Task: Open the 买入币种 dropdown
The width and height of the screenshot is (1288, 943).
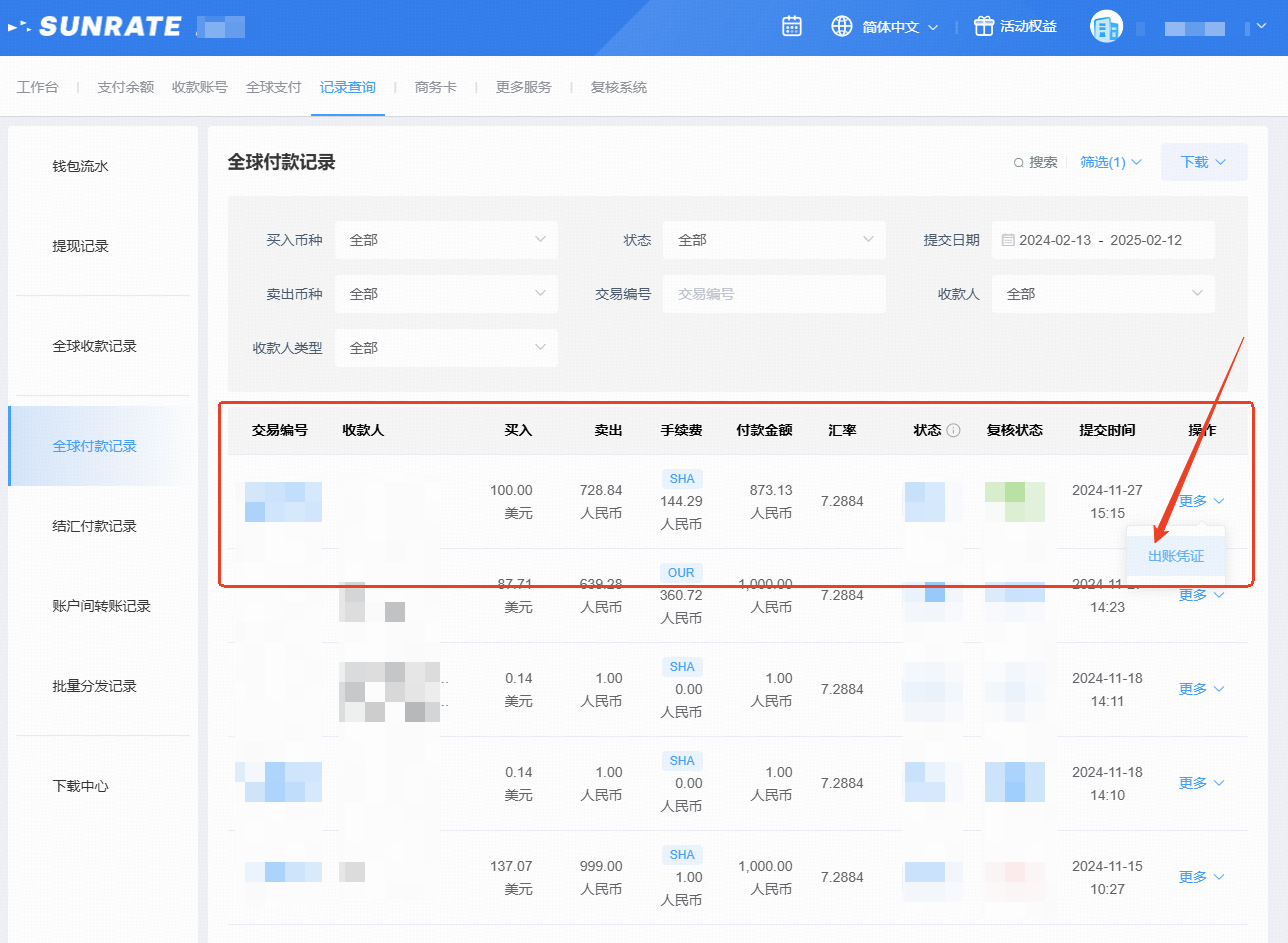Action: (x=446, y=240)
